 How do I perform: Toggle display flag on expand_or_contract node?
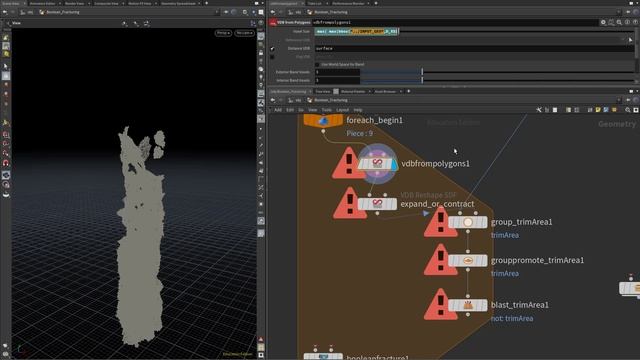[x=393, y=204]
